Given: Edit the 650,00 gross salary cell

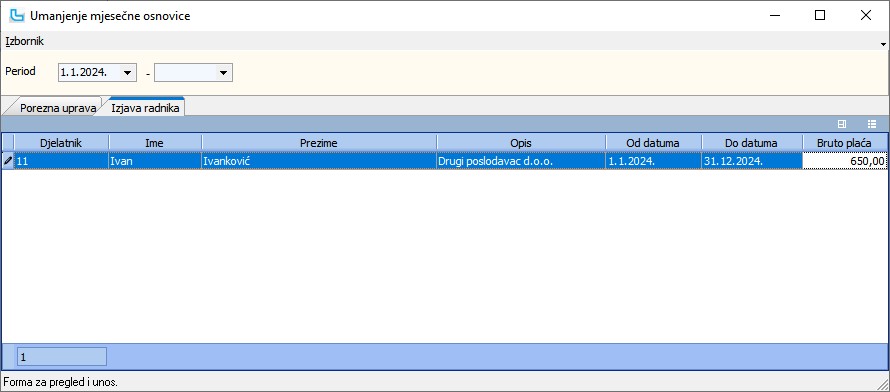Looking at the screenshot, I should click(x=844, y=162).
